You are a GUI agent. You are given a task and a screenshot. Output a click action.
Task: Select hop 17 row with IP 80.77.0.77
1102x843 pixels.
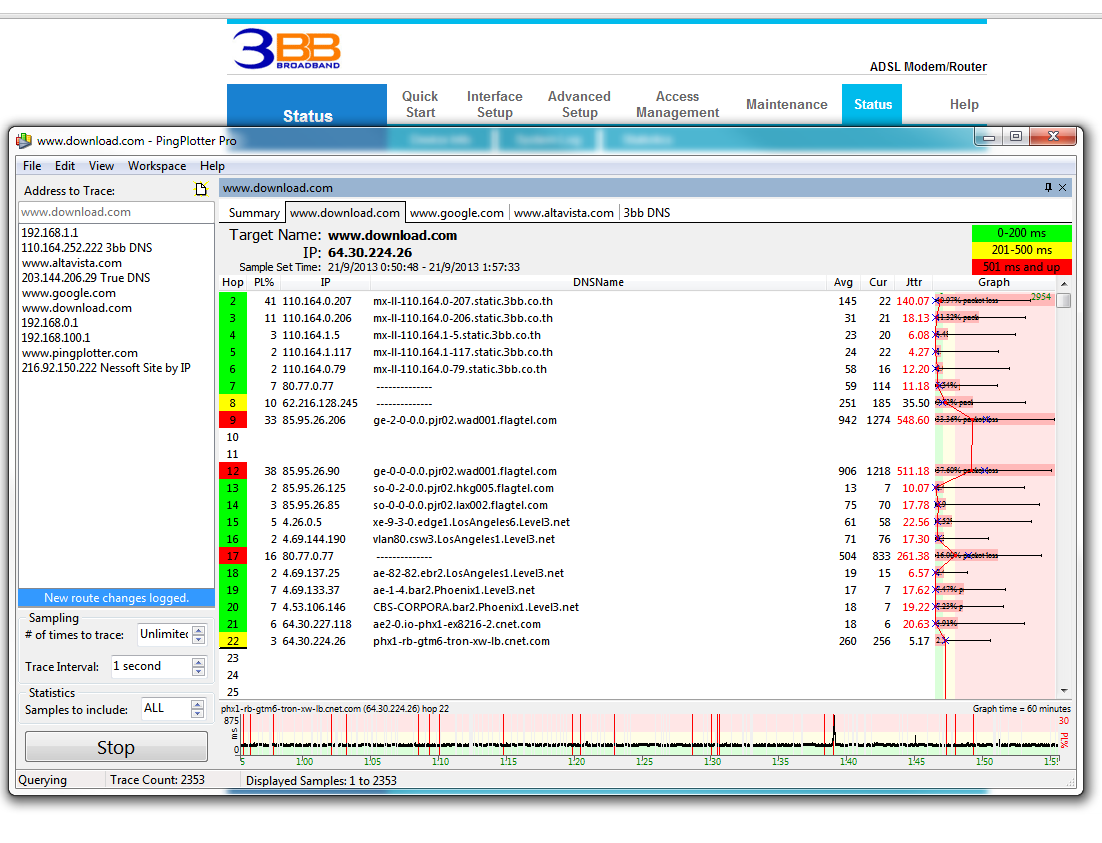(x=637, y=556)
